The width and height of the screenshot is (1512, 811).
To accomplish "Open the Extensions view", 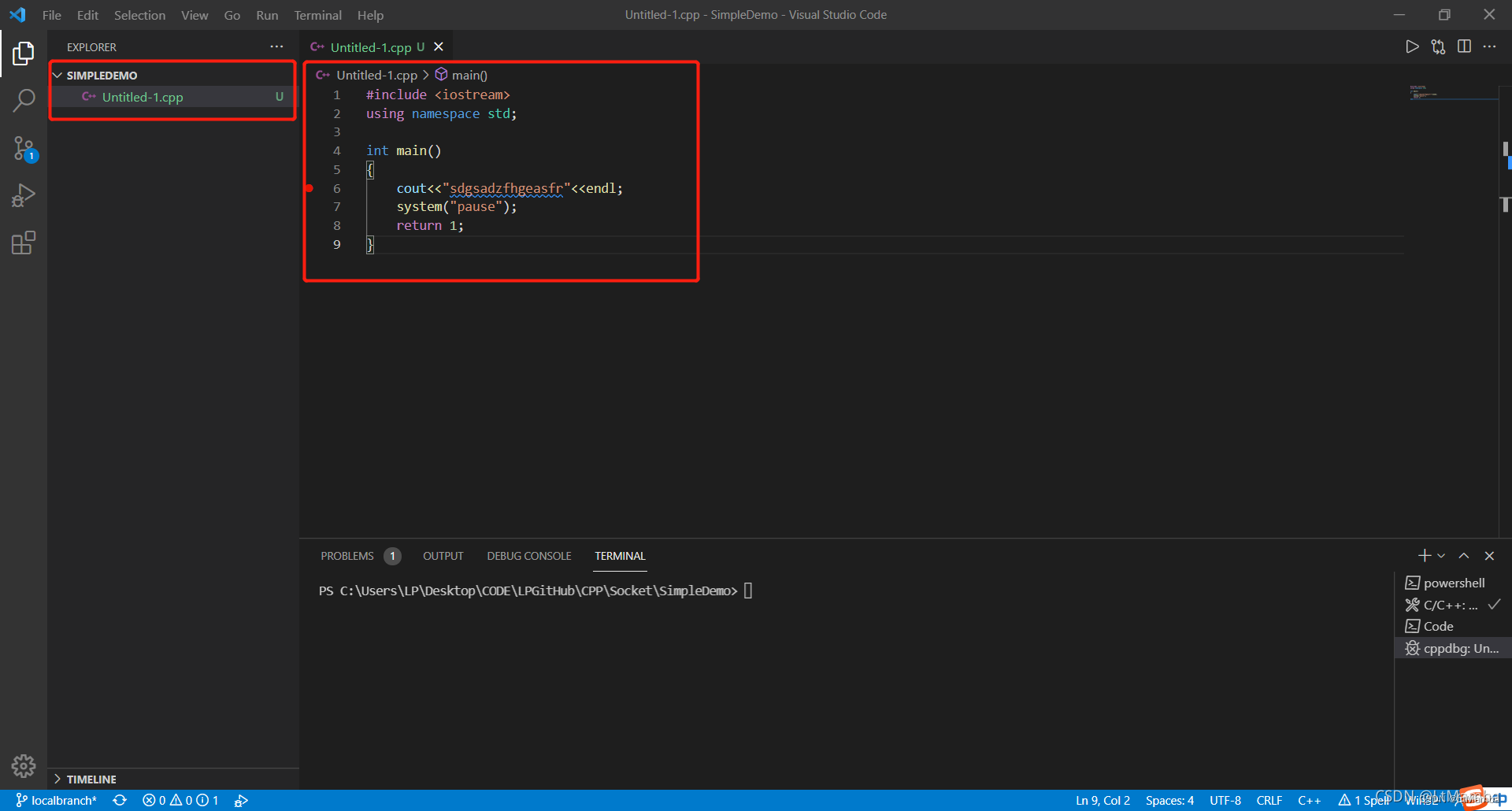I will [x=24, y=243].
